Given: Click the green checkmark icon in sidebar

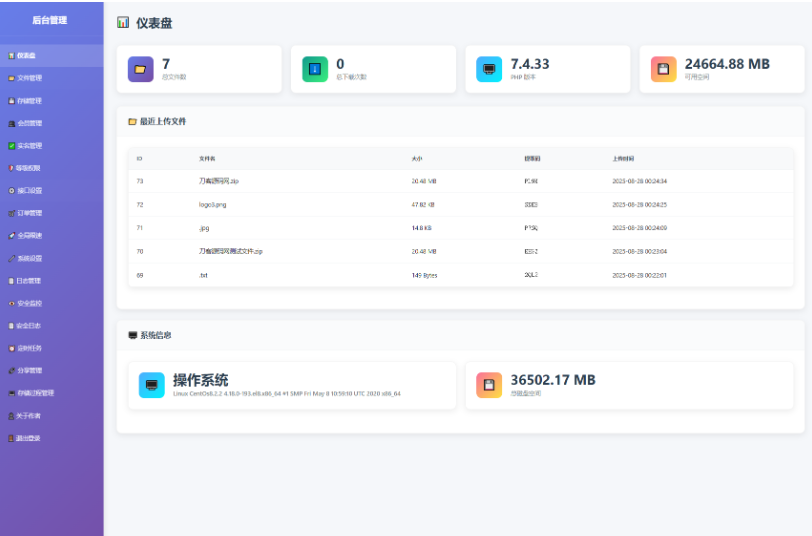Looking at the screenshot, I should (x=11, y=146).
